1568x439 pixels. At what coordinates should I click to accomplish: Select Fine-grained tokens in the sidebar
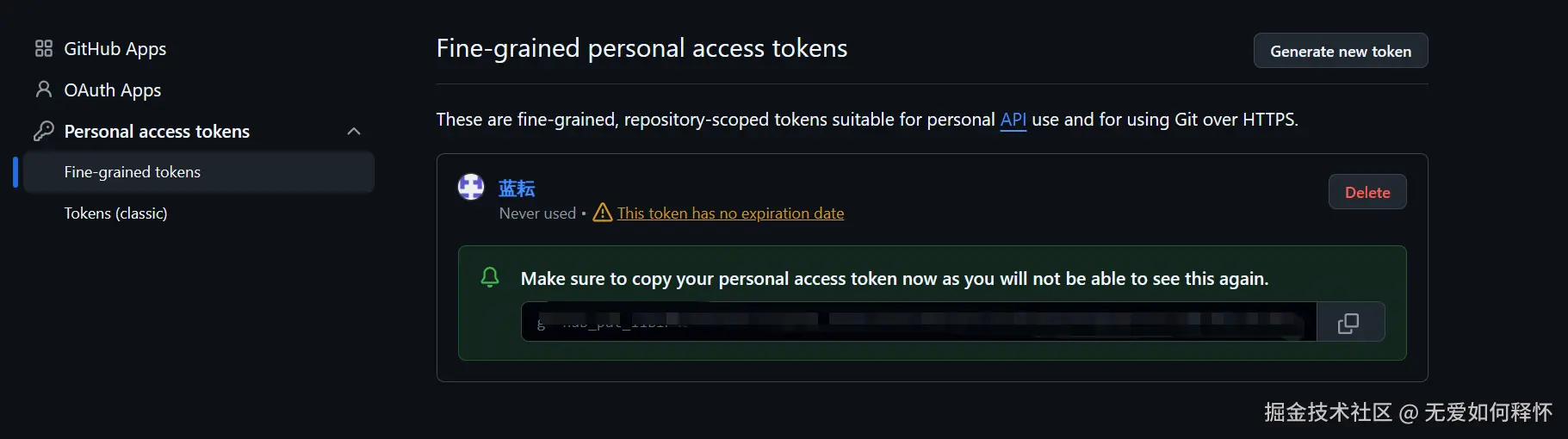pos(132,172)
